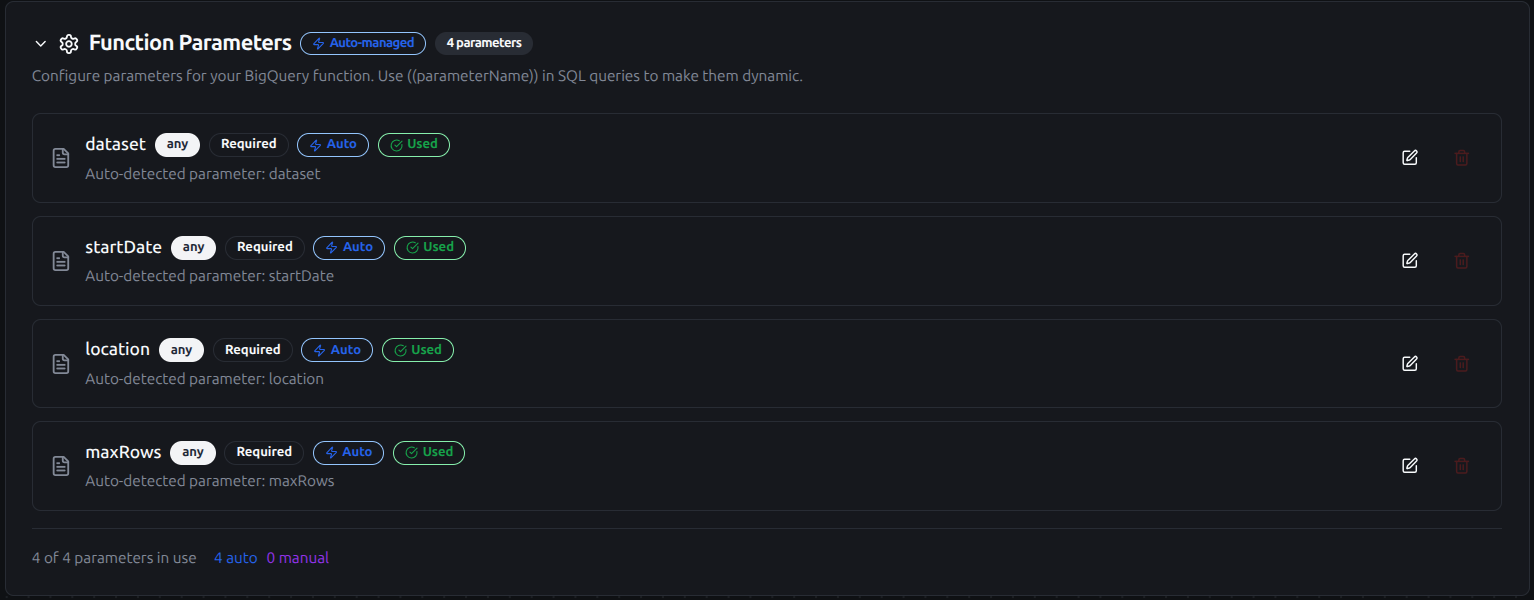Click the Used badge on location

pos(418,350)
